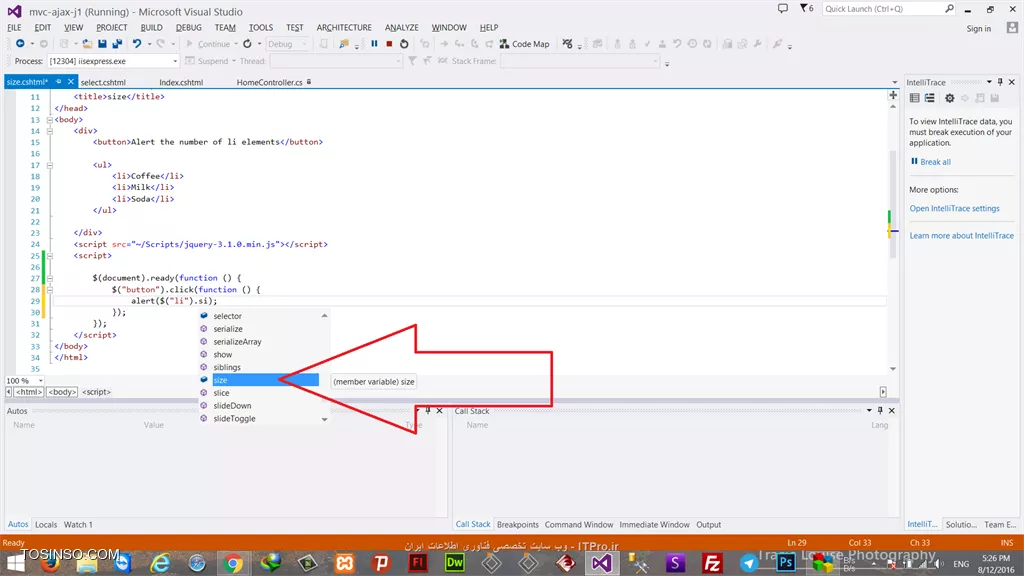The width and height of the screenshot is (1024, 576).
Task: Click the editor horizontal scroll right arrow
Action: 883,392
